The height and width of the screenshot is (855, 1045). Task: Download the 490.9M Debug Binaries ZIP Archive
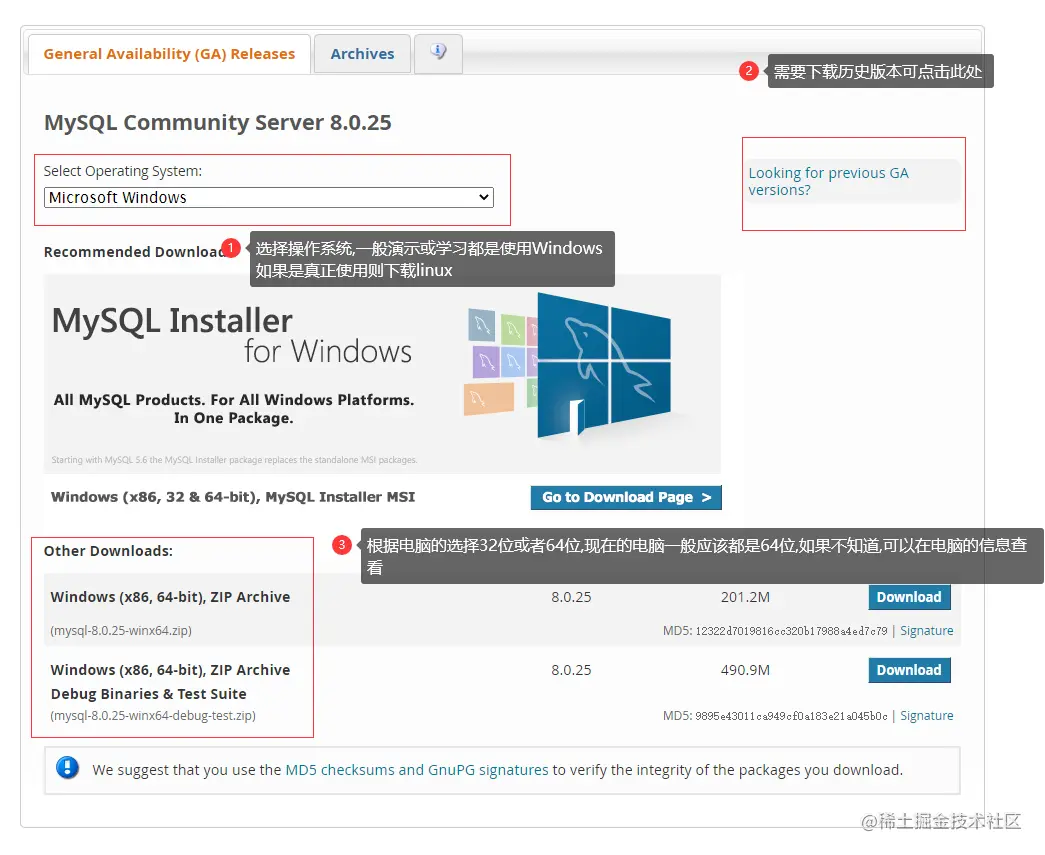[909, 670]
